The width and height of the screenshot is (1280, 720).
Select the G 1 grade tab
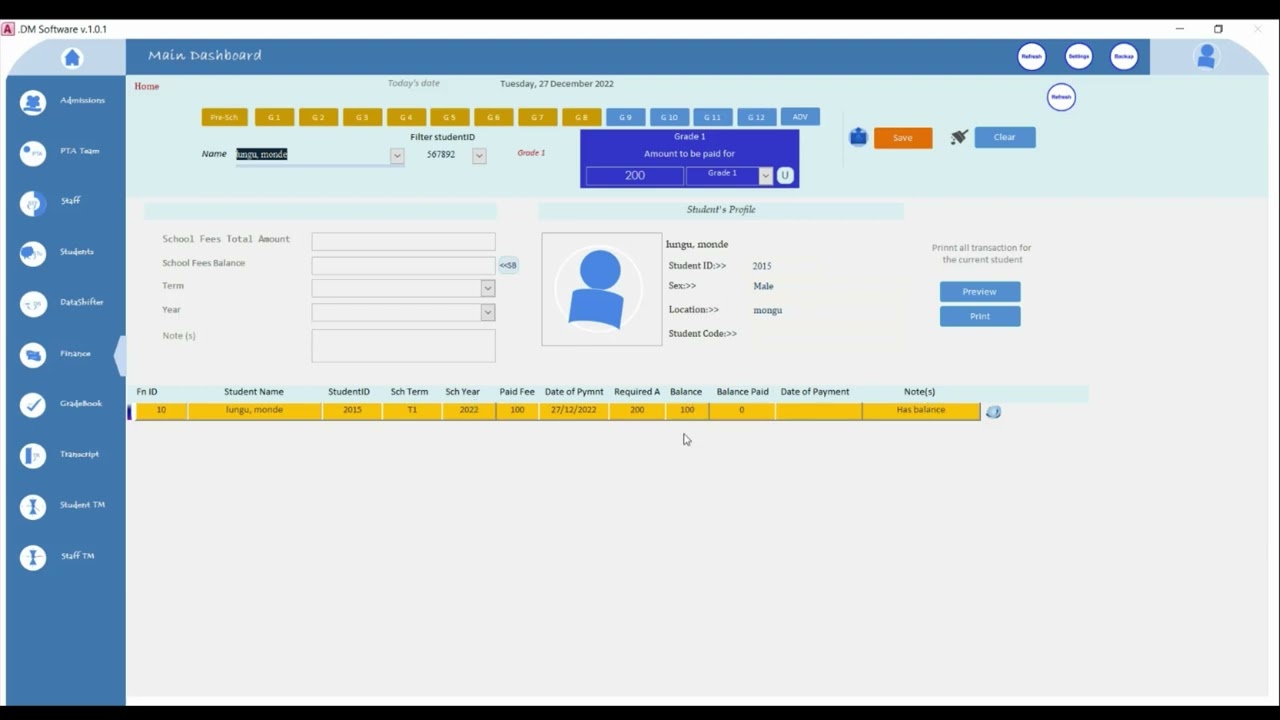pos(274,117)
